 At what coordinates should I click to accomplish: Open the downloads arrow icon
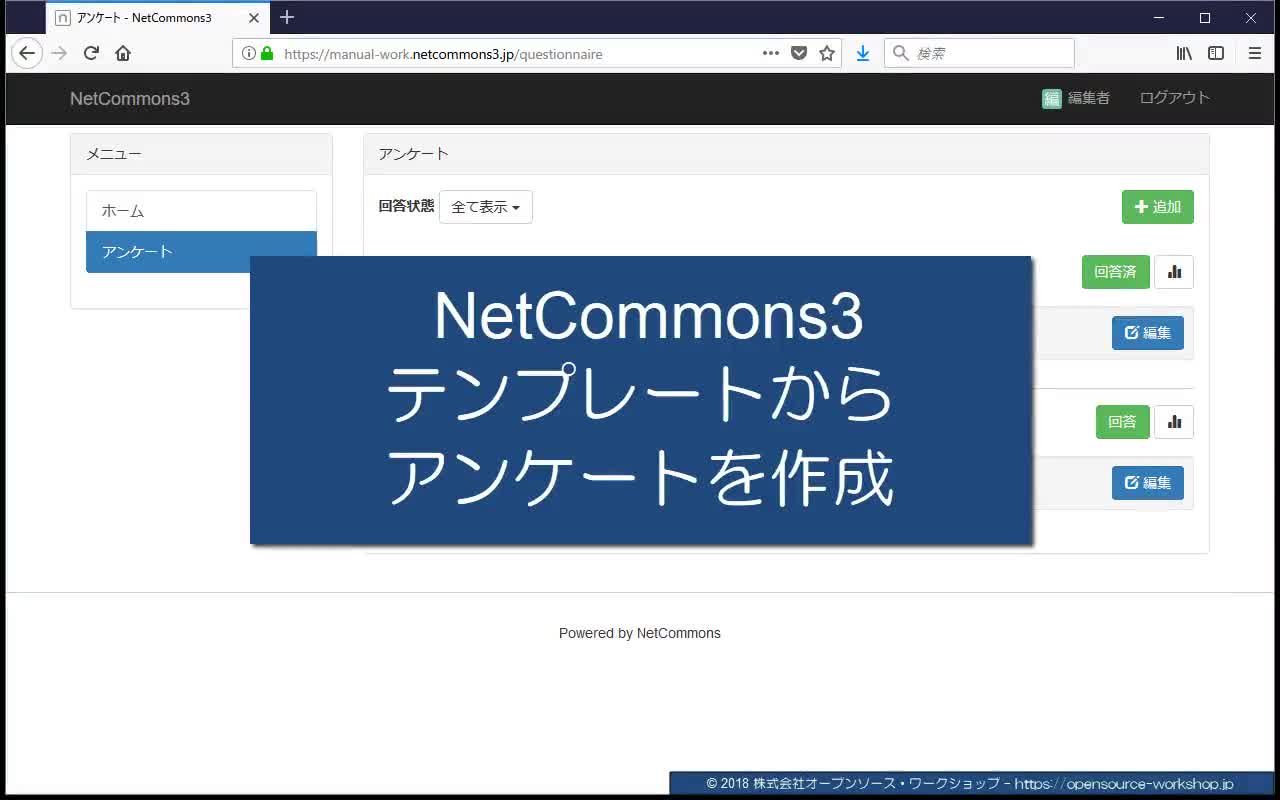pyautogui.click(x=863, y=54)
